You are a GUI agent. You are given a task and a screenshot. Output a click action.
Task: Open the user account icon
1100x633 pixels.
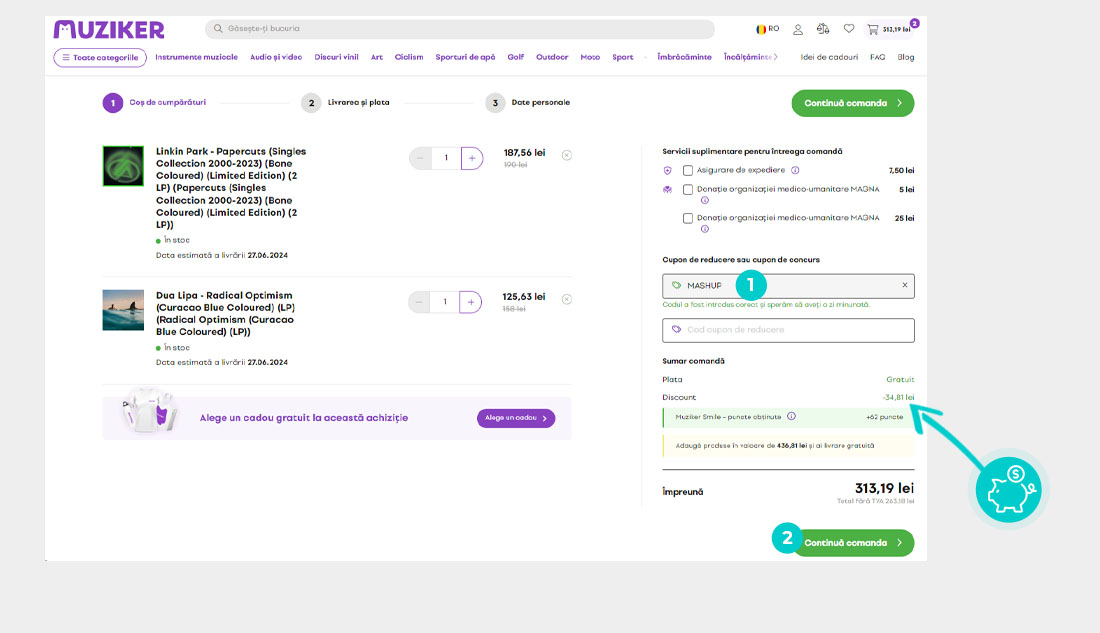click(x=798, y=29)
